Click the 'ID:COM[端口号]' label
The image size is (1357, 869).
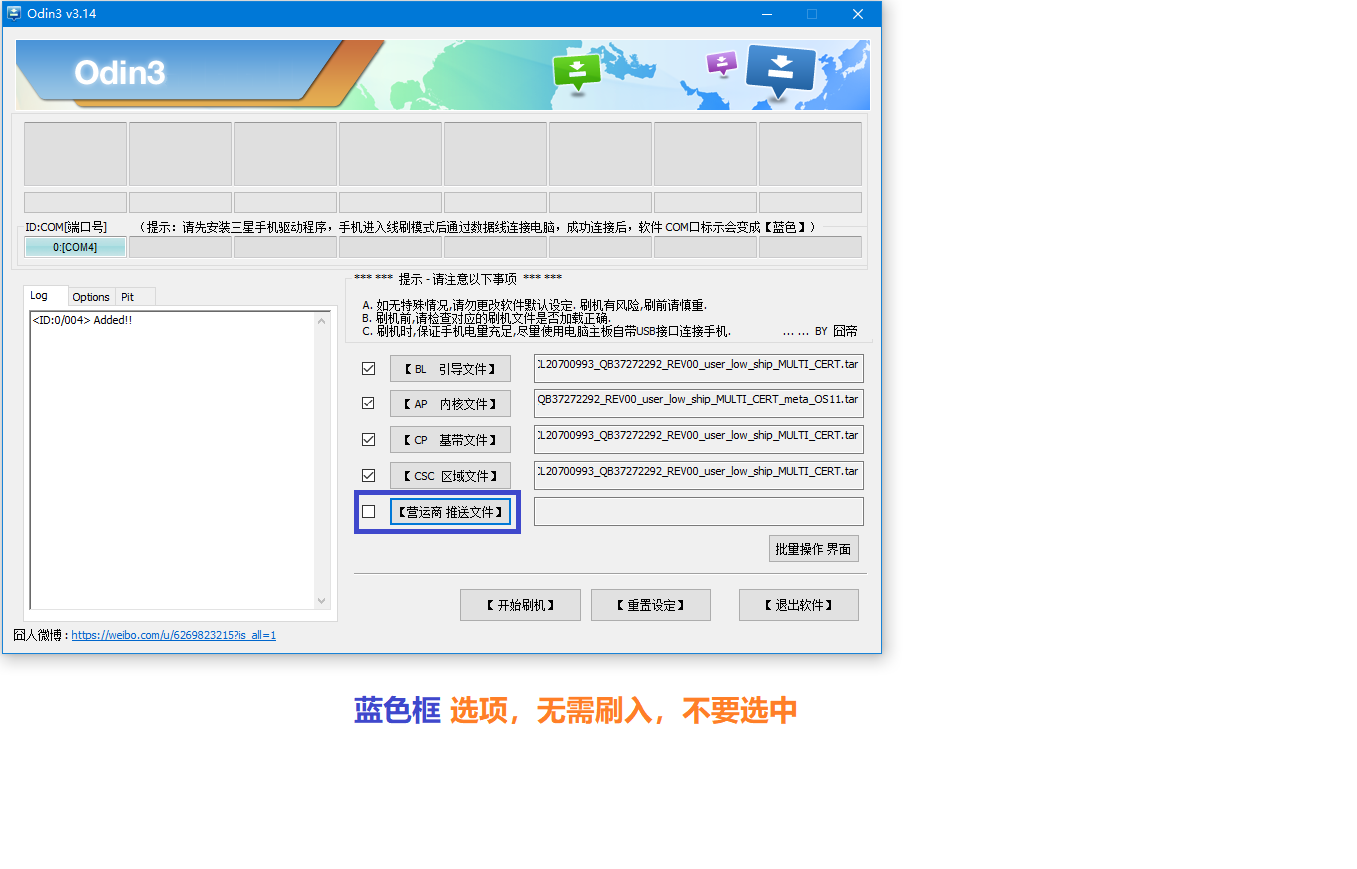click(x=66, y=227)
